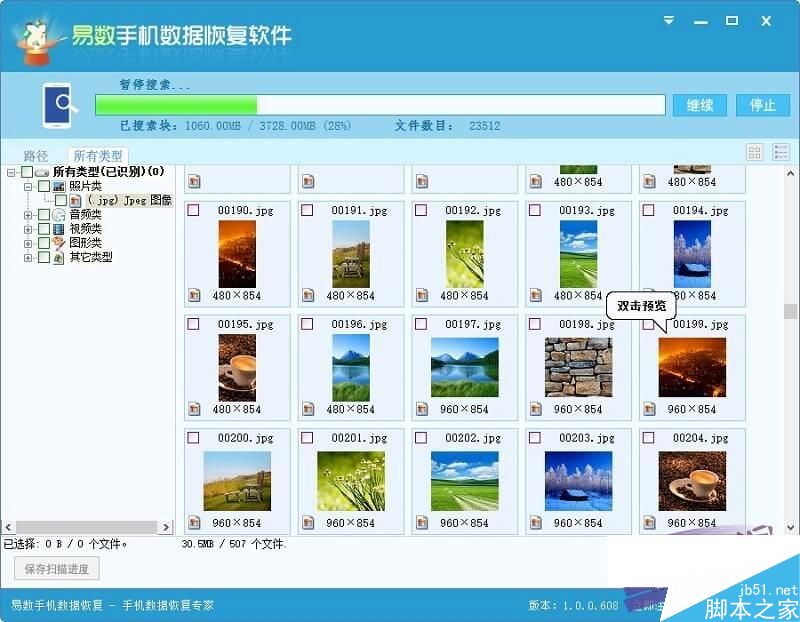This screenshot has width=800, height=622.
Task: Expand the 视频类 tree node
Action: point(28,229)
